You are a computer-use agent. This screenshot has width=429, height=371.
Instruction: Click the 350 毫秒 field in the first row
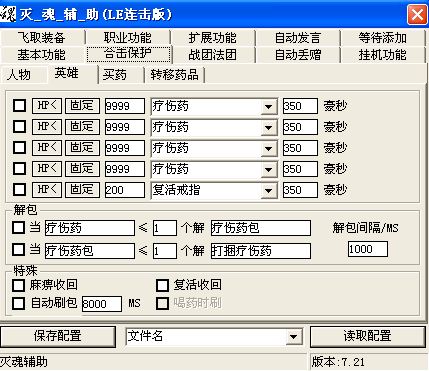coord(300,106)
